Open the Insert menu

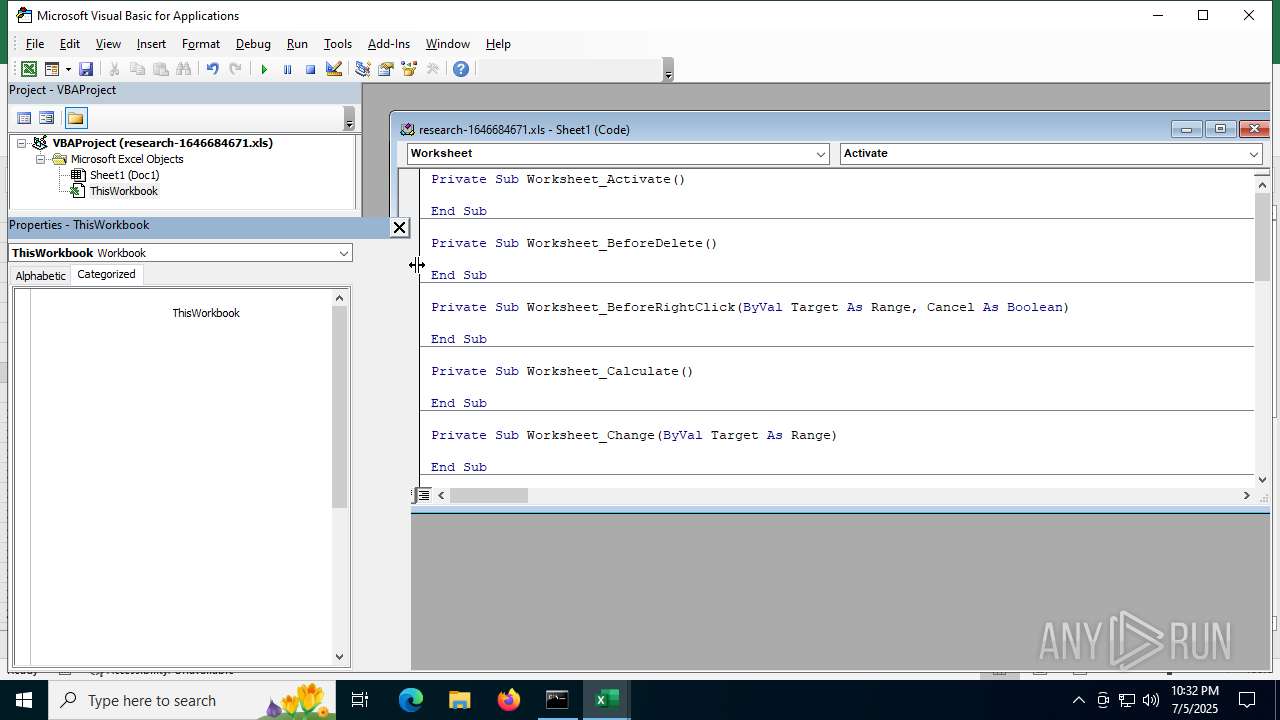coord(151,44)
